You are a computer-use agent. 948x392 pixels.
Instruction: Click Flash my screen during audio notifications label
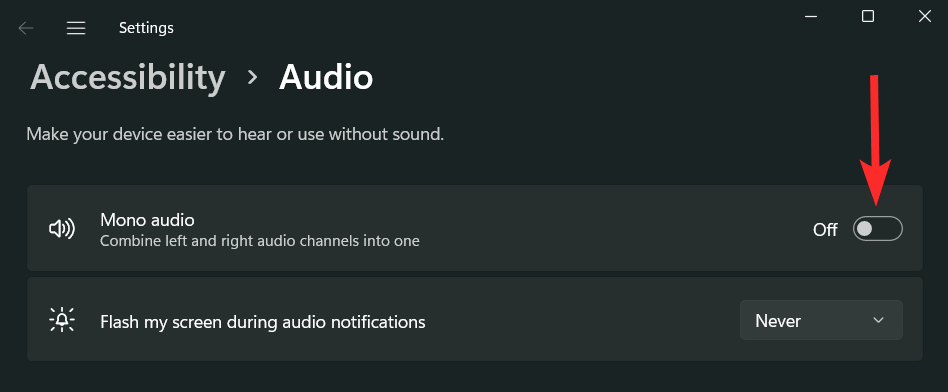point(262,321)
